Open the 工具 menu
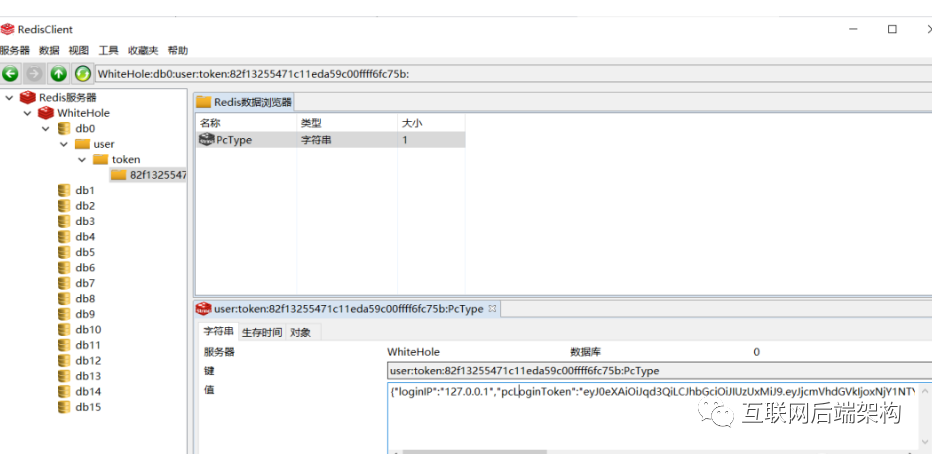 (108, 51)
